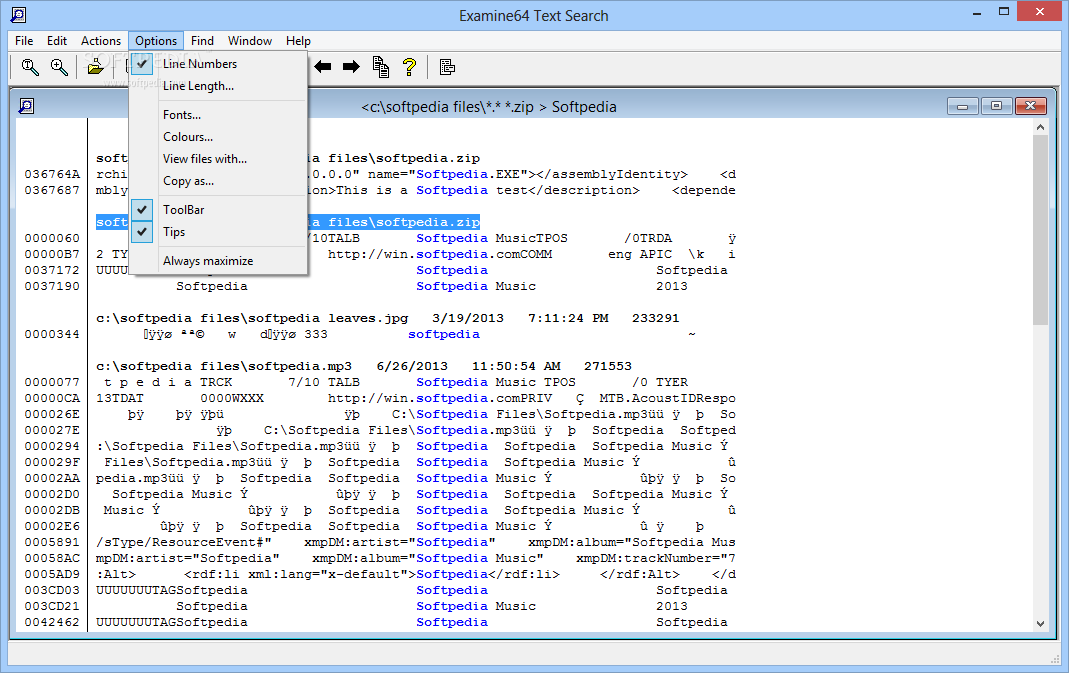Click line number 00000CA
The width and height of the screenshot is (1069, 673).
pyautogui.click(x=52, y=398)
